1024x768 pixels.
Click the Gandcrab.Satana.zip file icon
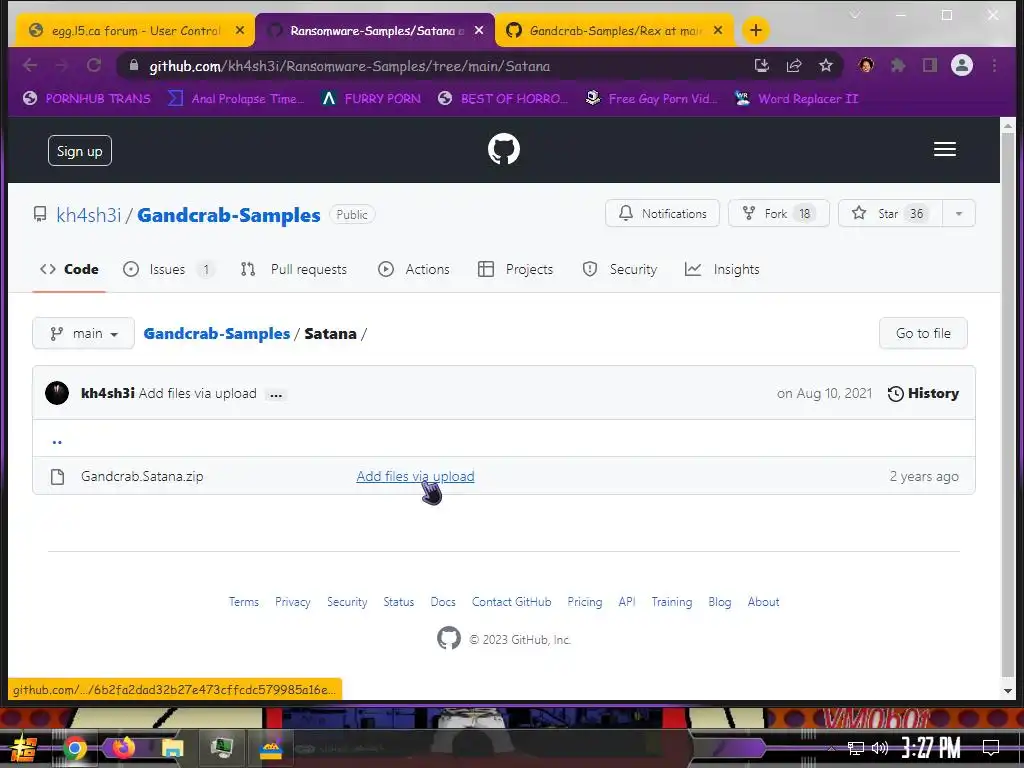click(57, 477)
